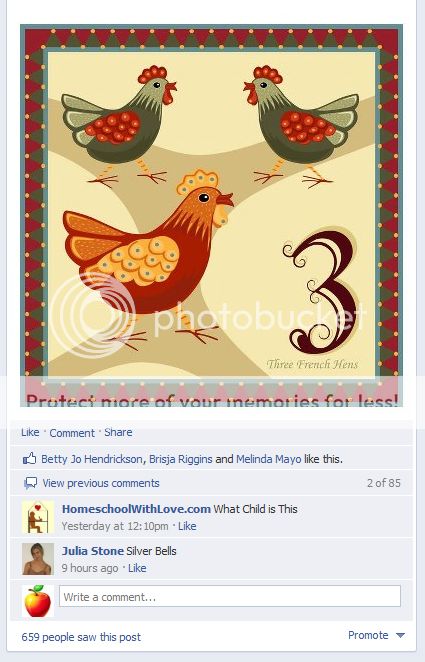Viewport: 425px width, 662px height.
Task: Share the Three French Hens post
Action: (x=118, y=432)
